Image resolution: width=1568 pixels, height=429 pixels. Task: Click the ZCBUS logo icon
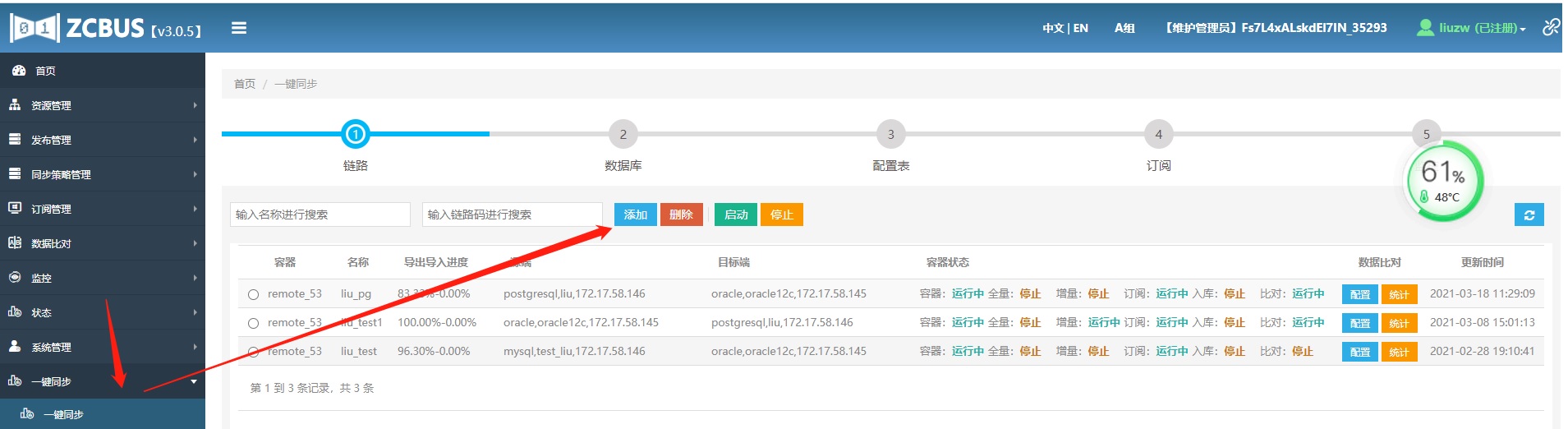click(34, 28)
